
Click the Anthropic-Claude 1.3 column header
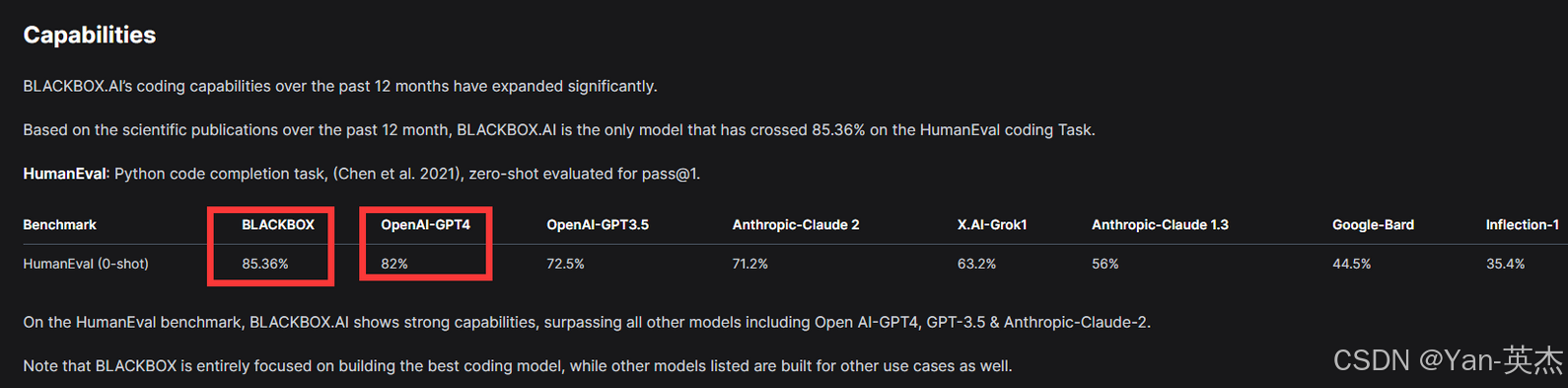1160,225
